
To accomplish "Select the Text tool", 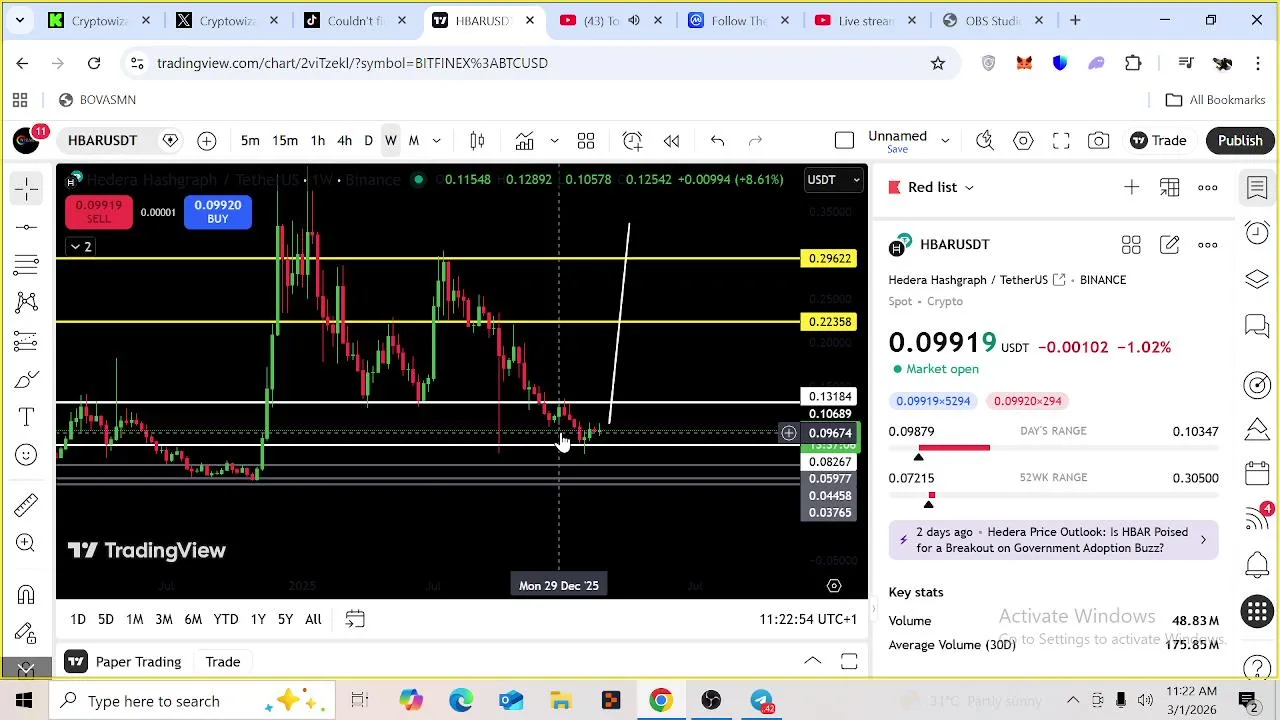I will (x=27, y=417).
